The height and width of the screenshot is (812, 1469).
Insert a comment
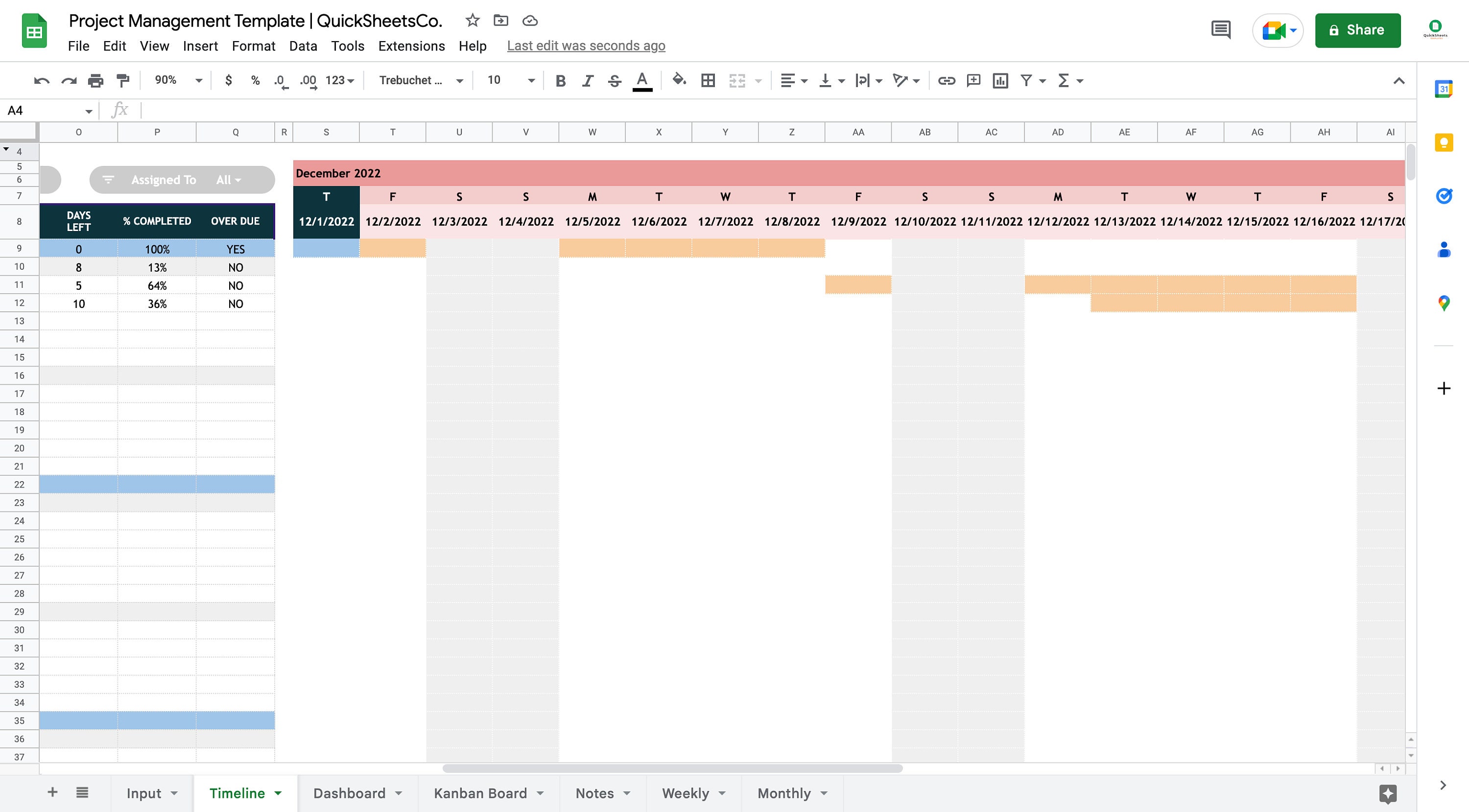(973, 80)
